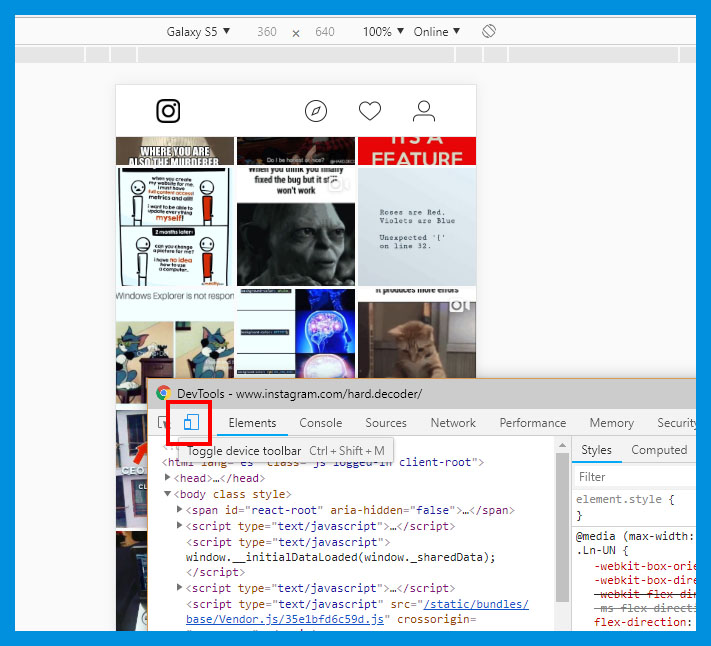Open the IT'S A FEATURE red post thumbnail
This screenshot has height=646, width=711.
[x=417, y=151]
